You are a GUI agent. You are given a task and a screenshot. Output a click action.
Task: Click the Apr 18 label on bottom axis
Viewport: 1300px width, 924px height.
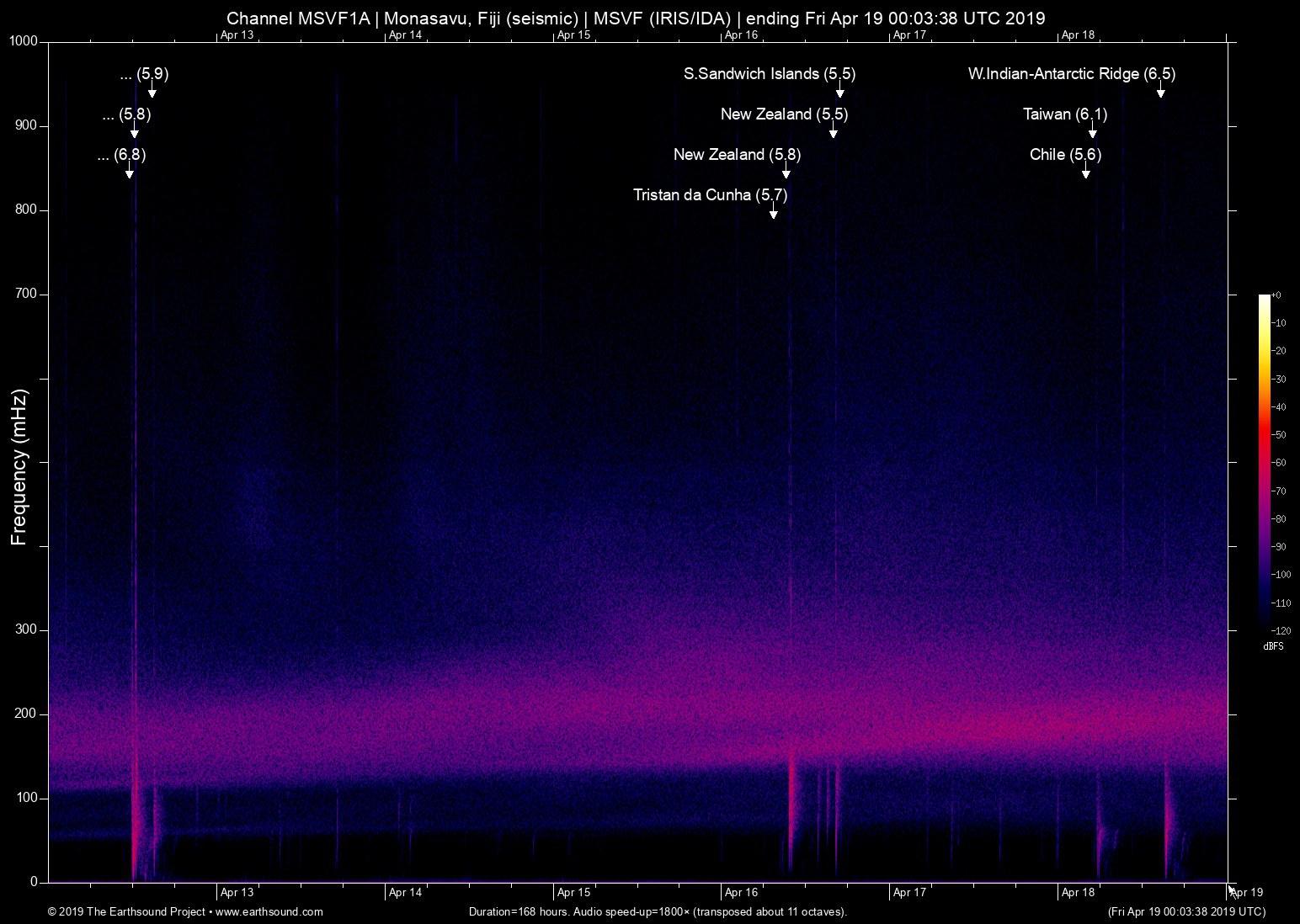pyautogui.click(x=1078, y=892)
